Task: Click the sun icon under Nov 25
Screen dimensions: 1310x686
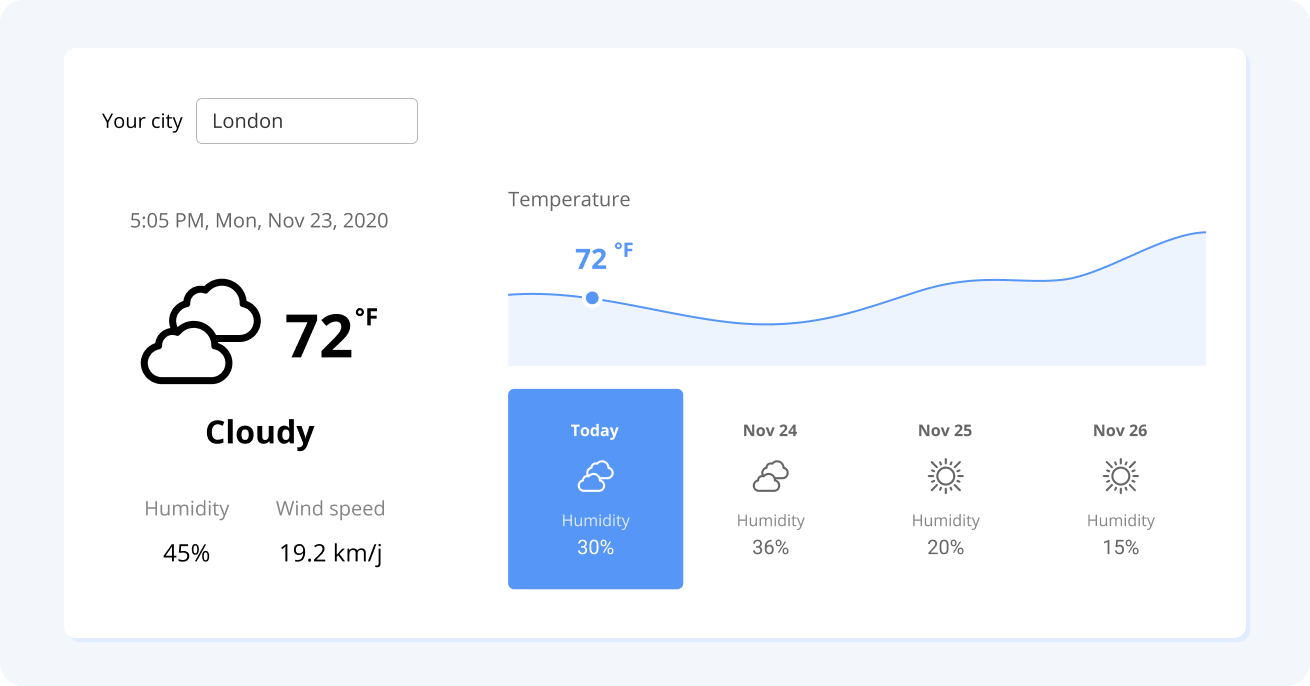Action: (x=945, y=476)
